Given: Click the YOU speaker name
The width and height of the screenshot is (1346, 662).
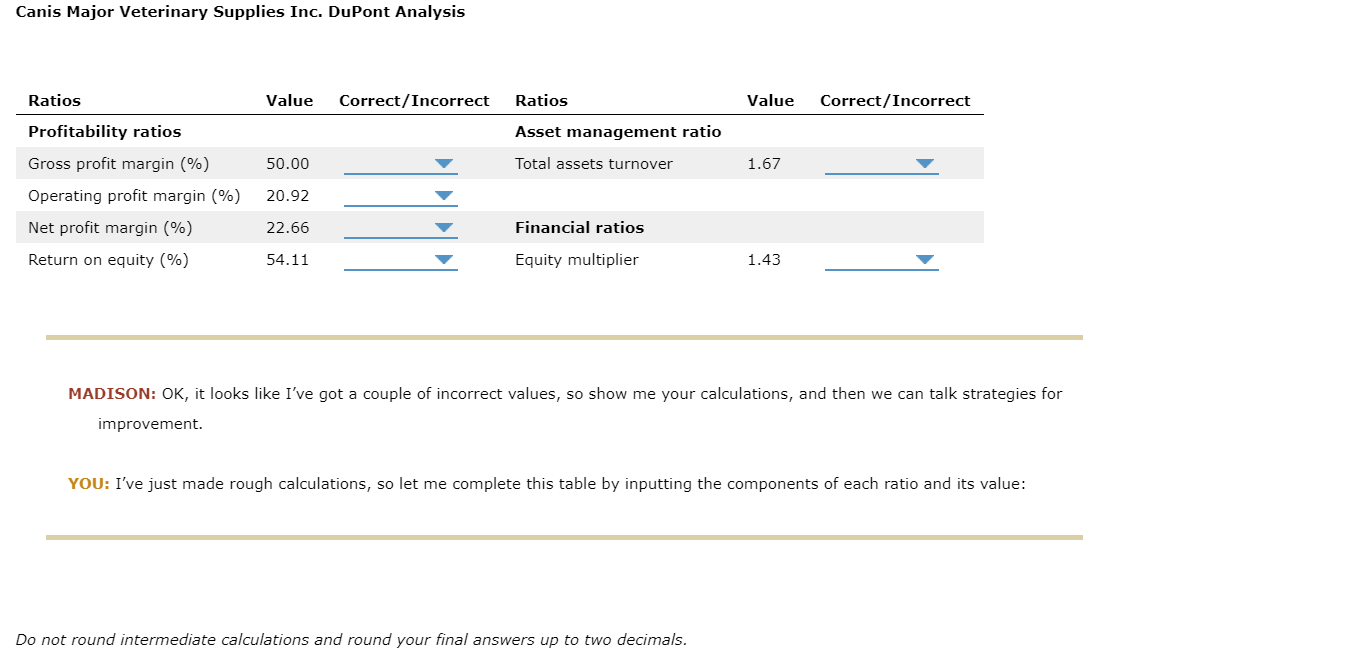Looking at the screenshot, I should tap(89, 484).
